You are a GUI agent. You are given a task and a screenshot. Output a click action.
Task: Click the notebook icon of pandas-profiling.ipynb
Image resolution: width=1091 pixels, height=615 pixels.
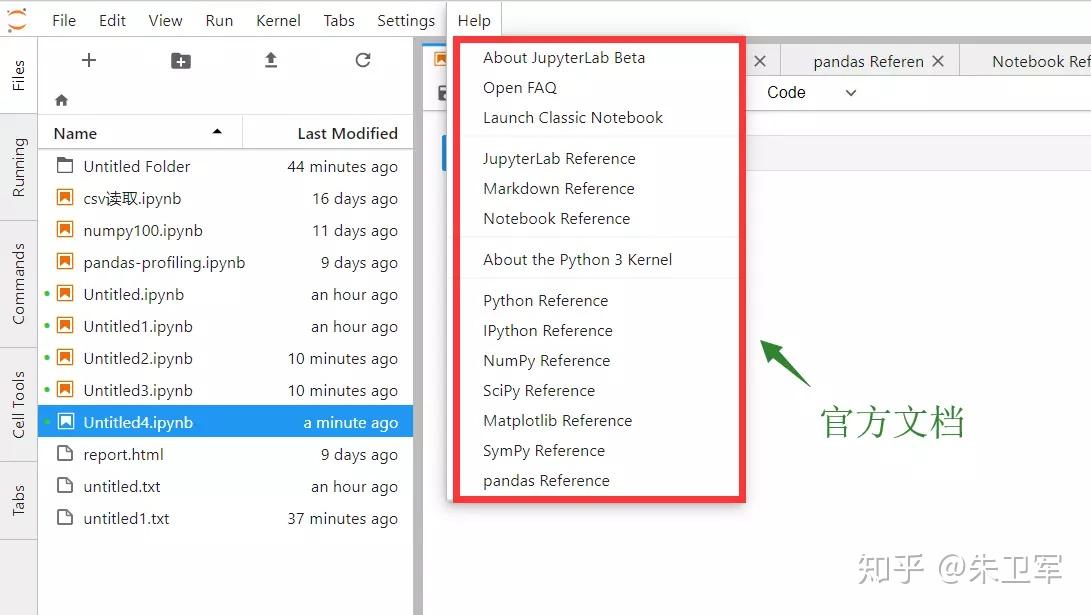pos(65,262)
